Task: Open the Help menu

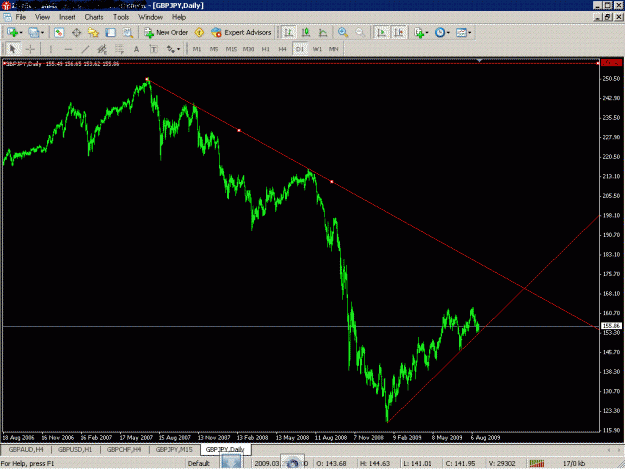Action: pyautogui.click(x=179, y=17)
